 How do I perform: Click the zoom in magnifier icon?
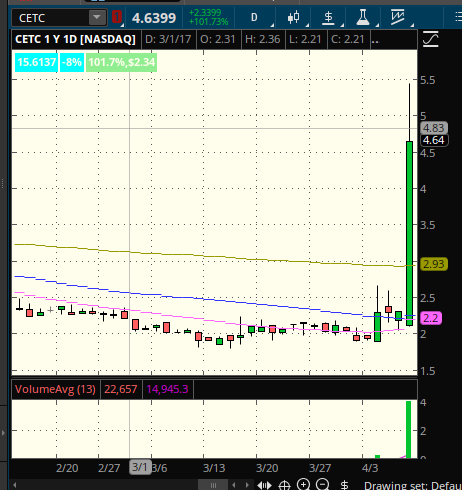pyautogui.click(x=303, y=484)
